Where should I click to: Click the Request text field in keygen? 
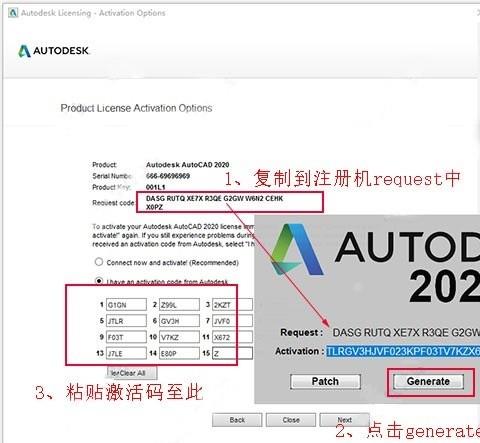tap(405, 332)
